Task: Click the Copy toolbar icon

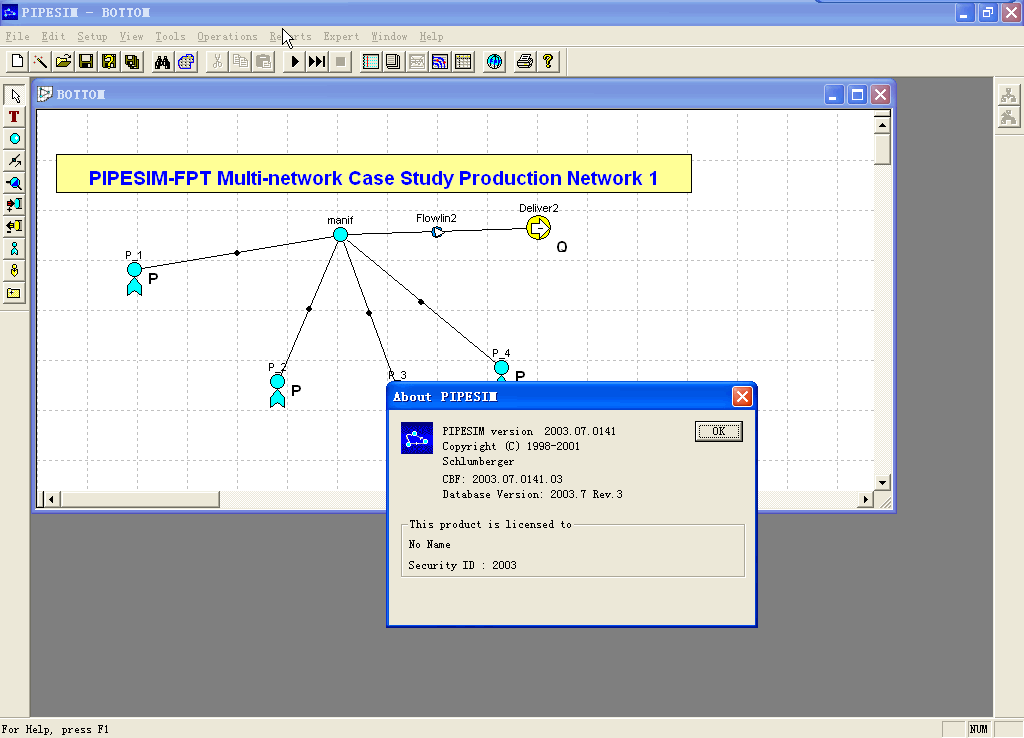Action: (240, 62)
